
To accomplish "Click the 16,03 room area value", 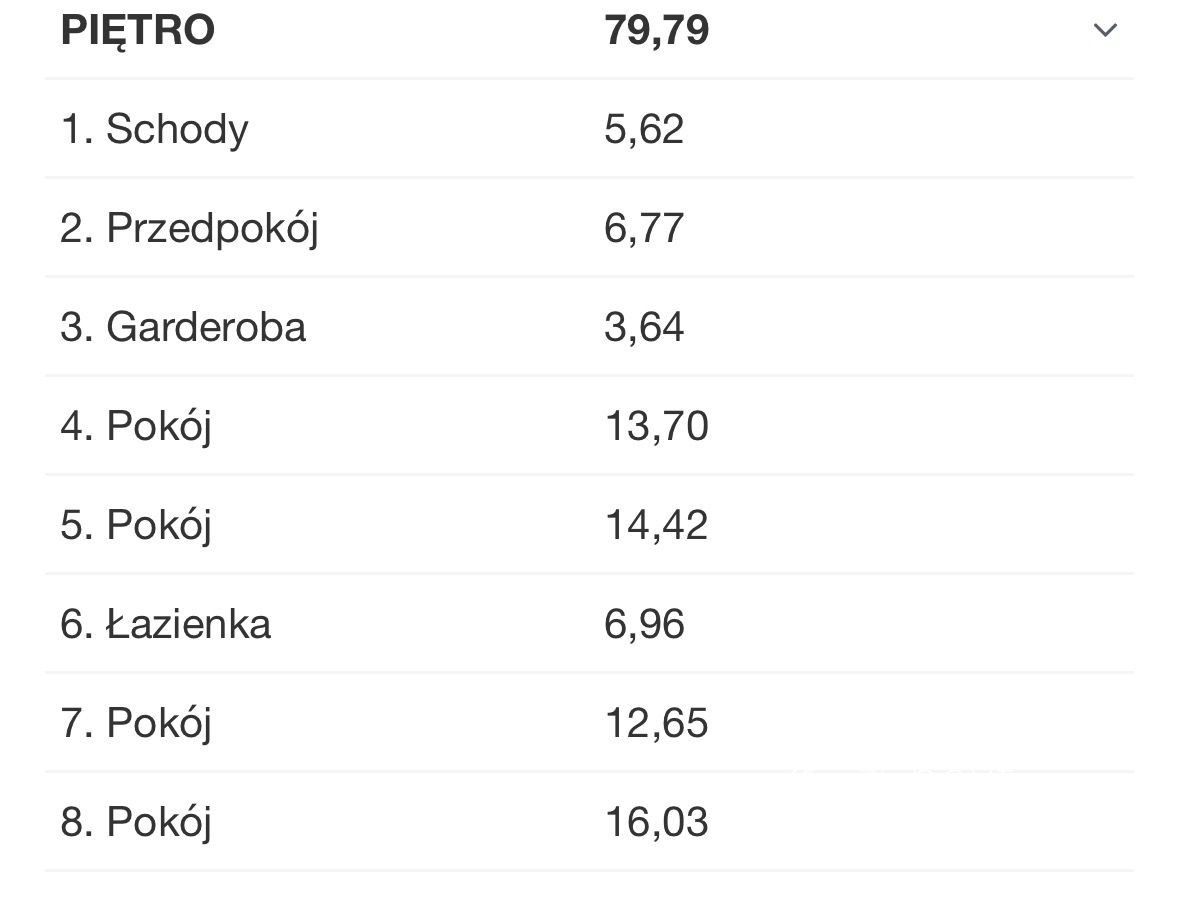I will [657, 823].
